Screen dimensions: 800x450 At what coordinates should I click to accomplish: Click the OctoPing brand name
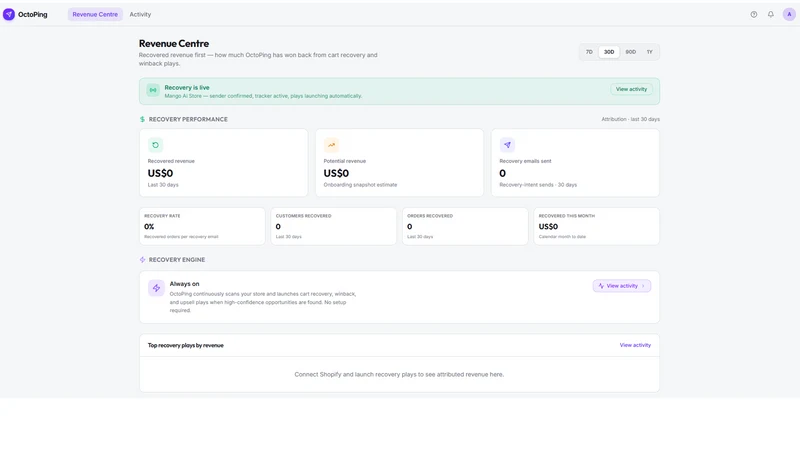33,14
